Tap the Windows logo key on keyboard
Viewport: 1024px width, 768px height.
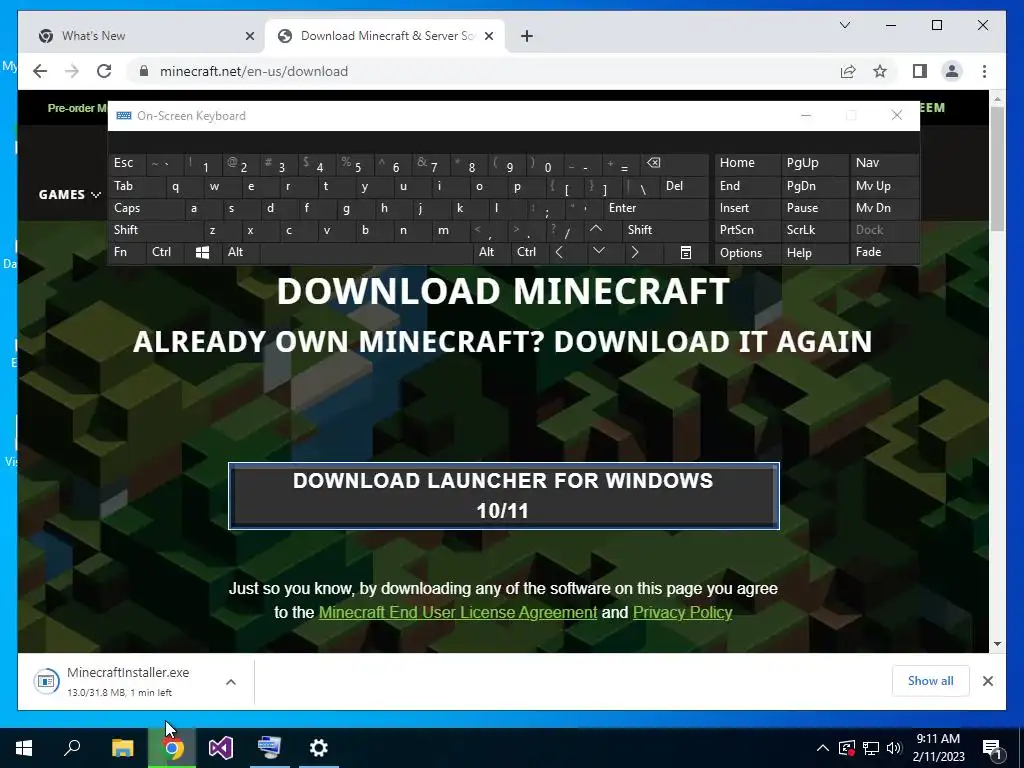point(202,253)
